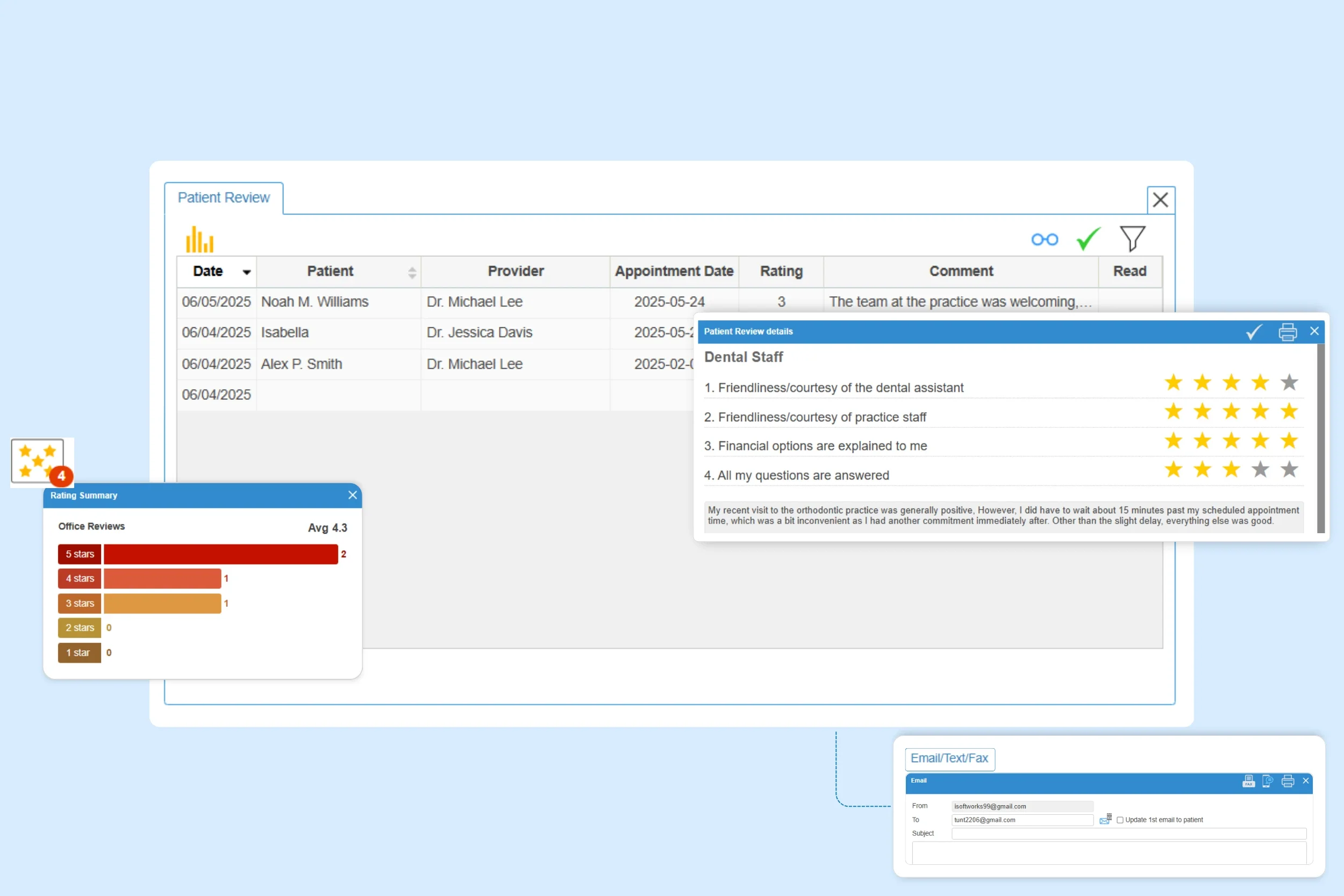Click the star rating notification badge

coord(61,476)
